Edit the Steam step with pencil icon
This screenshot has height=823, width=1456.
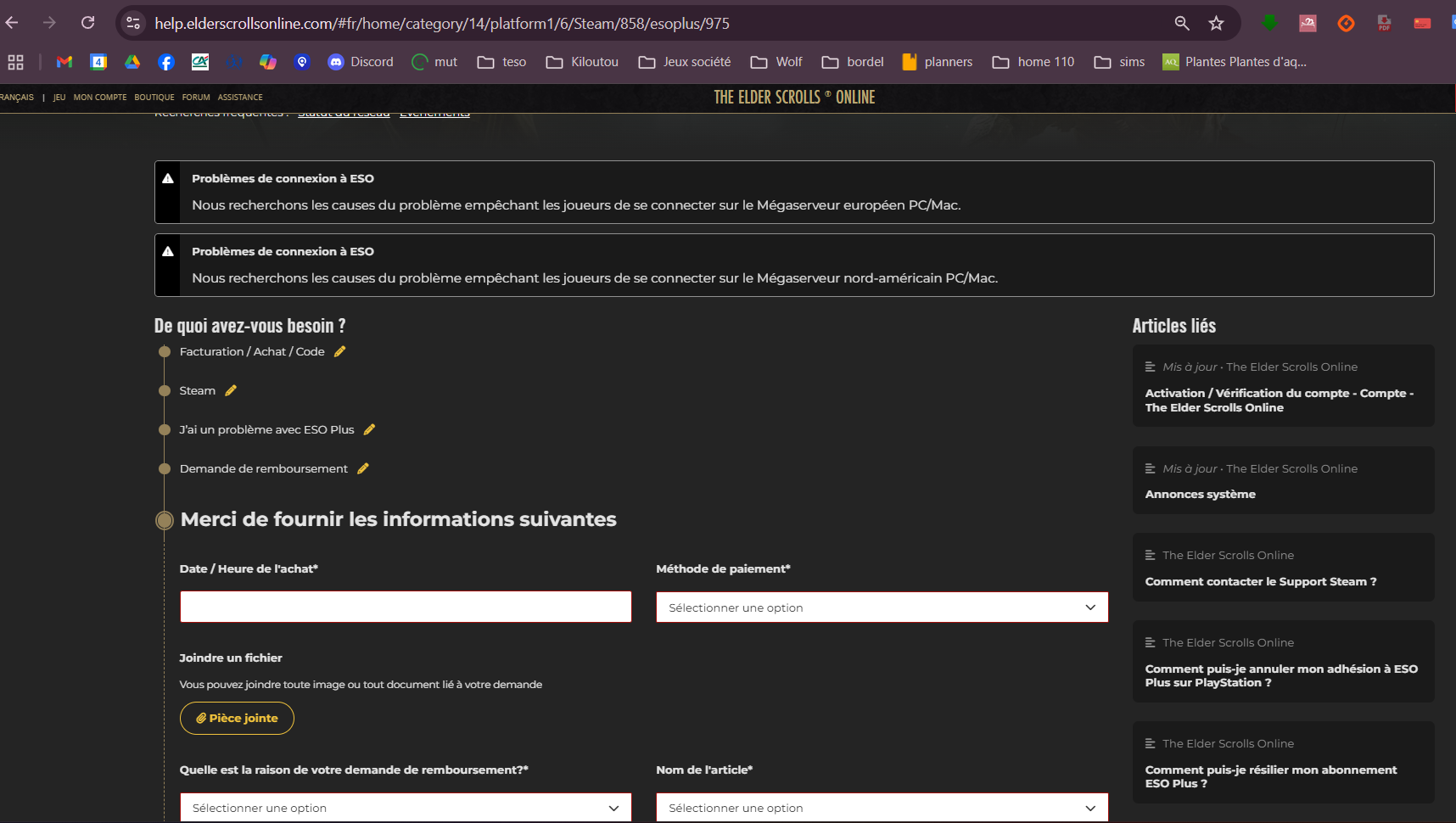click(x=231, y=390)
